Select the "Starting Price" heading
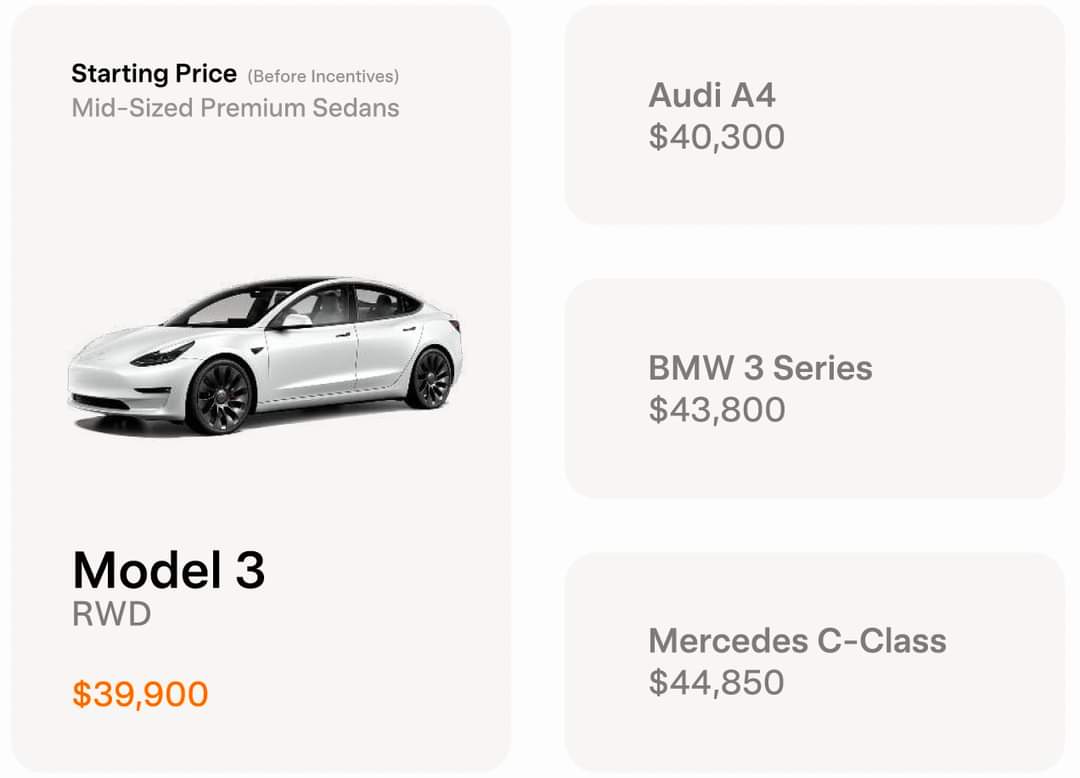1080x778 pixels. (x=154, y=74)
